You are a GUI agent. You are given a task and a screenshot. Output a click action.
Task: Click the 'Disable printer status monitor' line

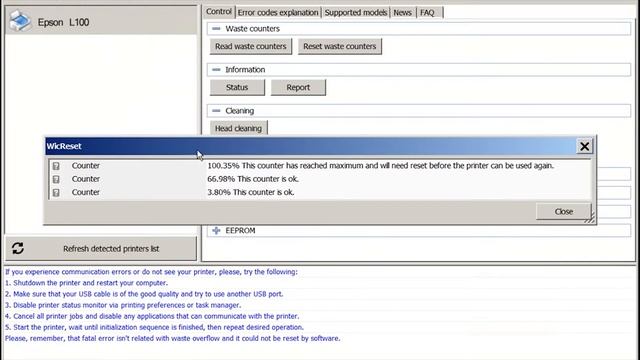123,305
